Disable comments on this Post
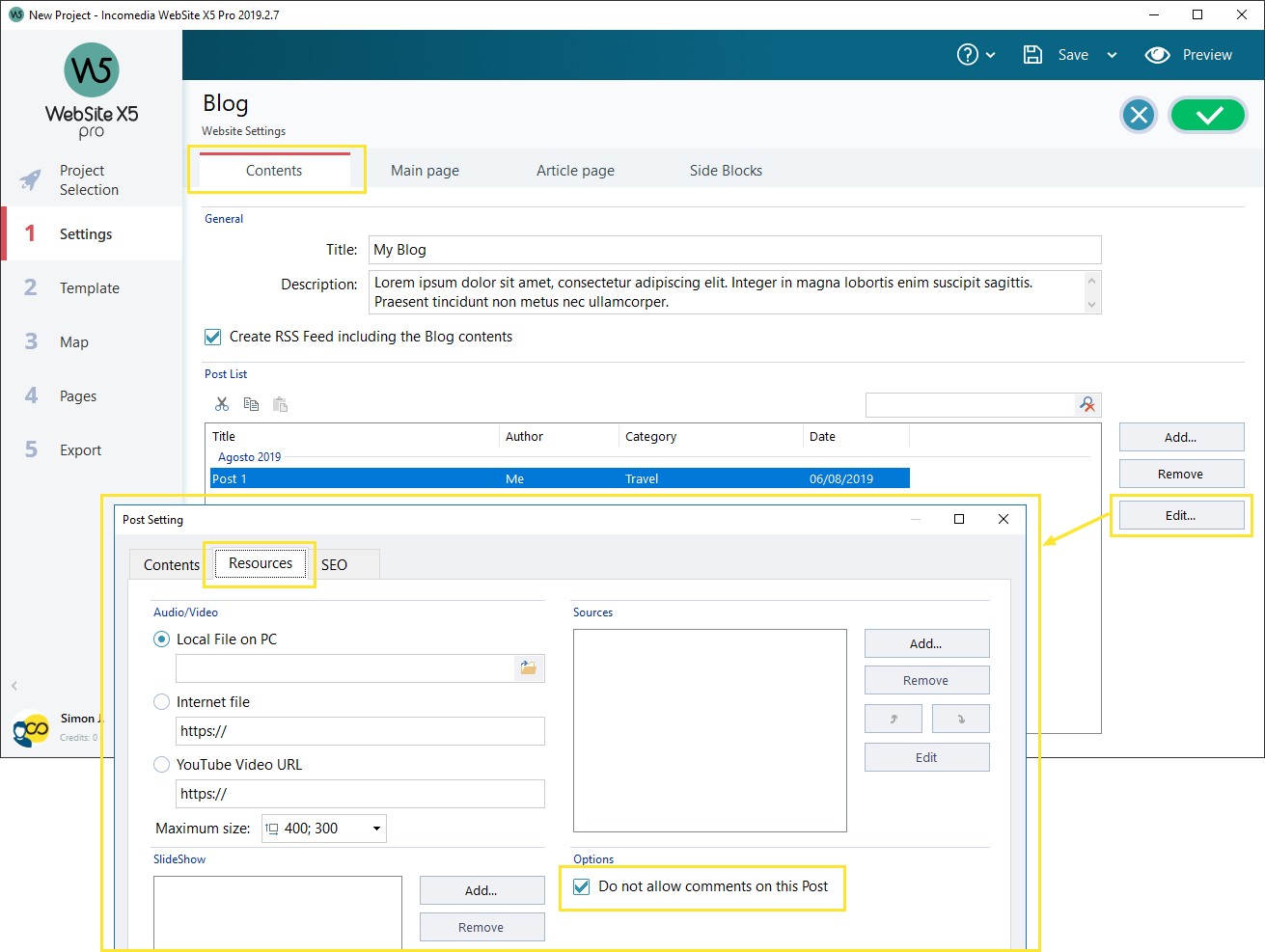This screenshot has height=952, width=1265. tap(581, 885)
